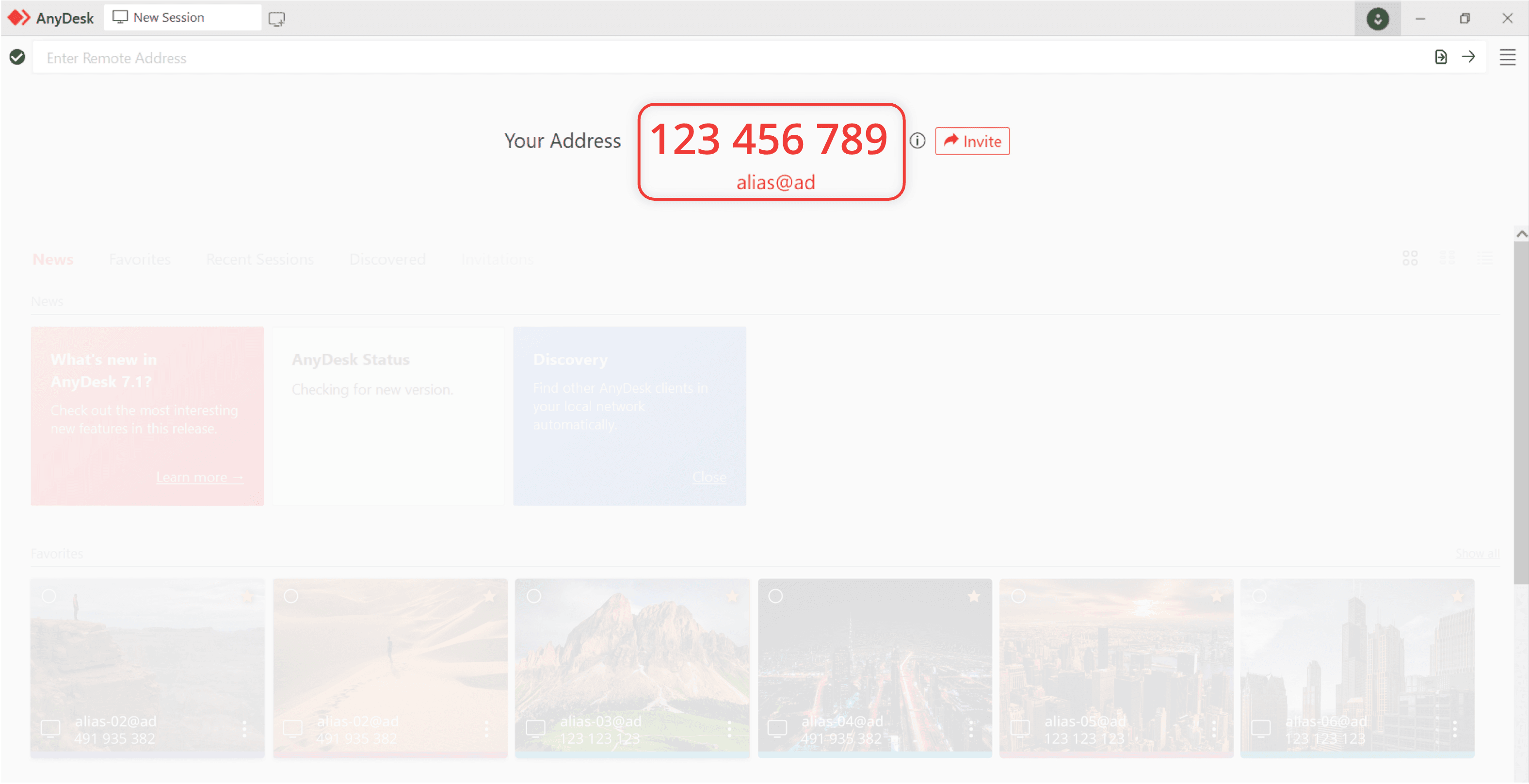
Task: Click your address 123 456 789
Action: point(769,140)
